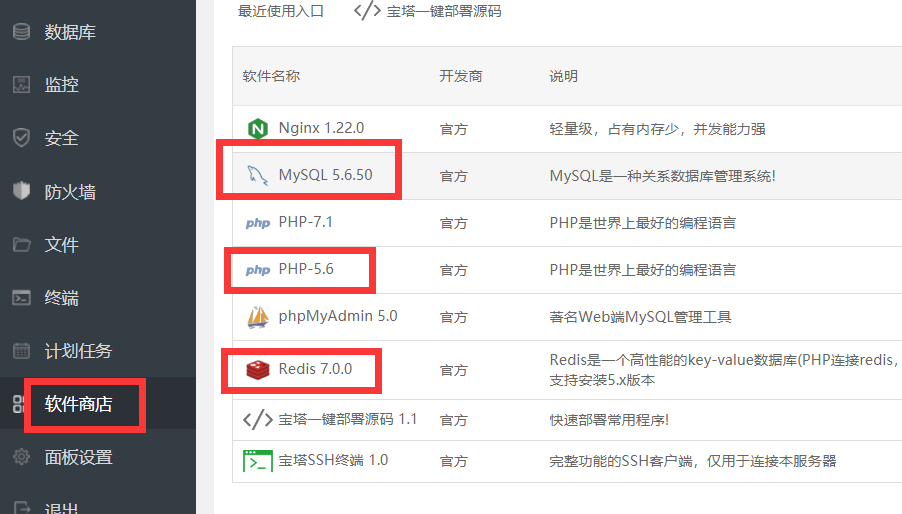Click description 著名Web端MySQL管理工具
The width and height of the screenshot is (902, 514).
640,317
